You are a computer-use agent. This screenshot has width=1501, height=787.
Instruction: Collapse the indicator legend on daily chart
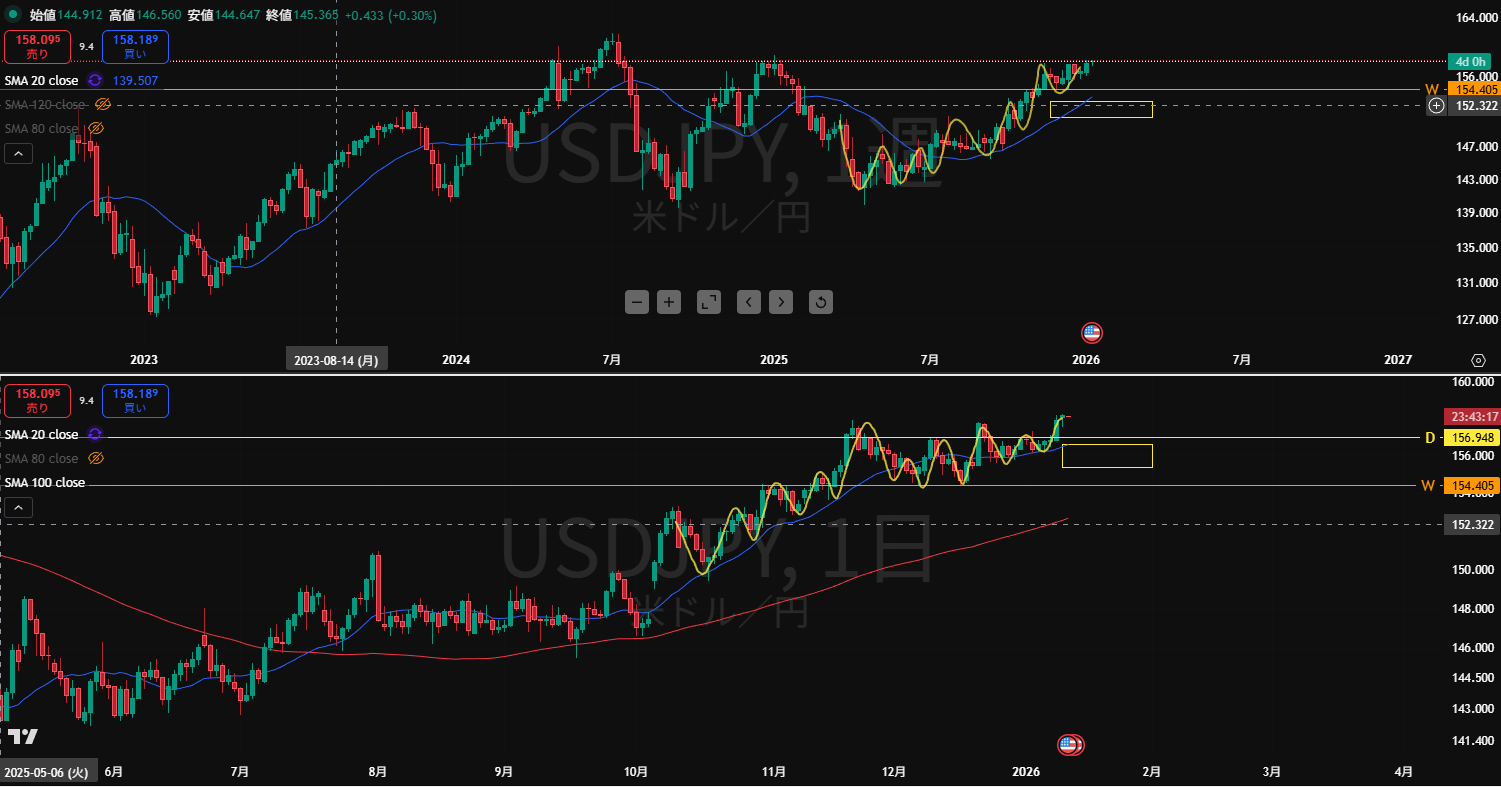[17, 508]
